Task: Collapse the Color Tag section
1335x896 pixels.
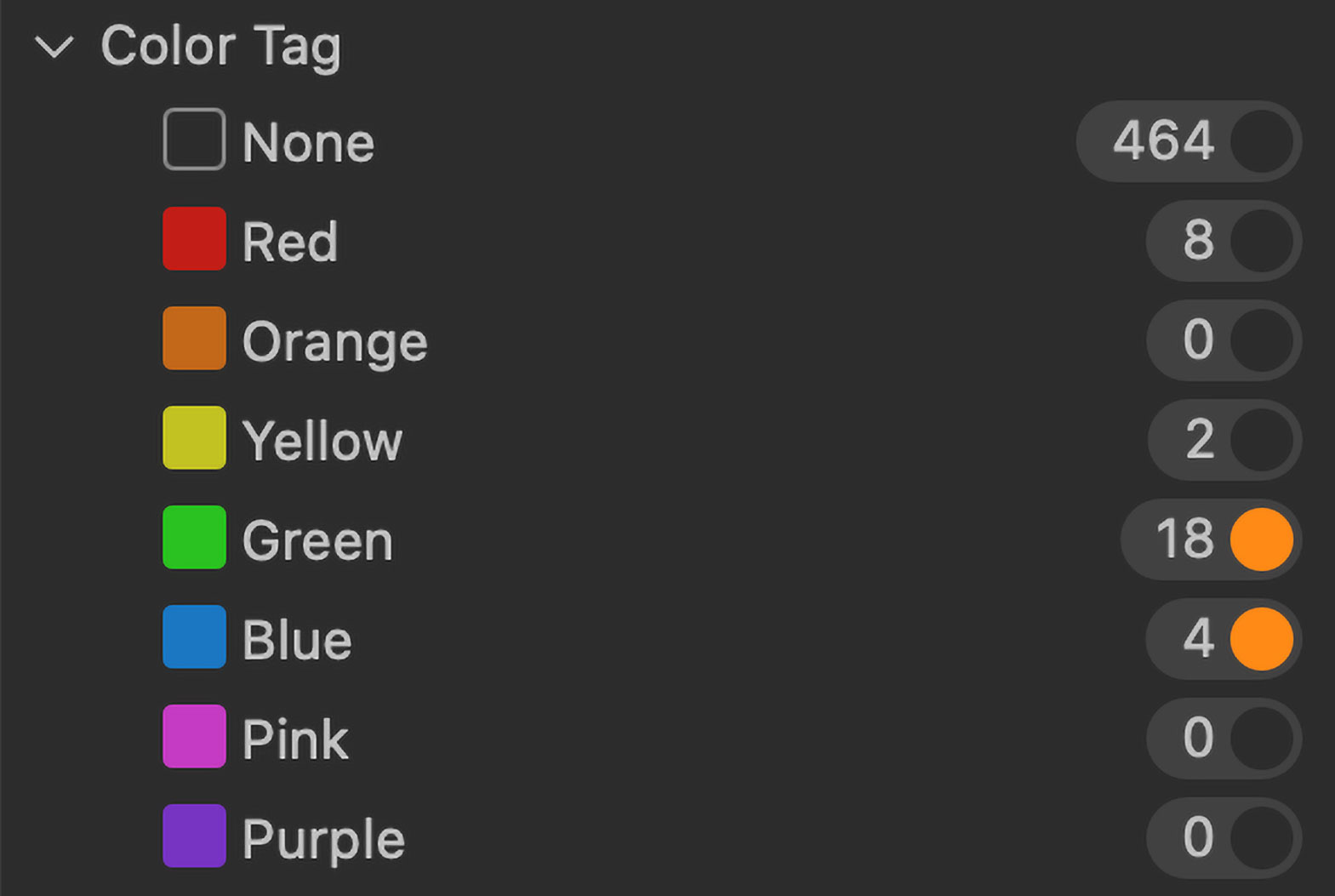Action: tap(54, 48)
